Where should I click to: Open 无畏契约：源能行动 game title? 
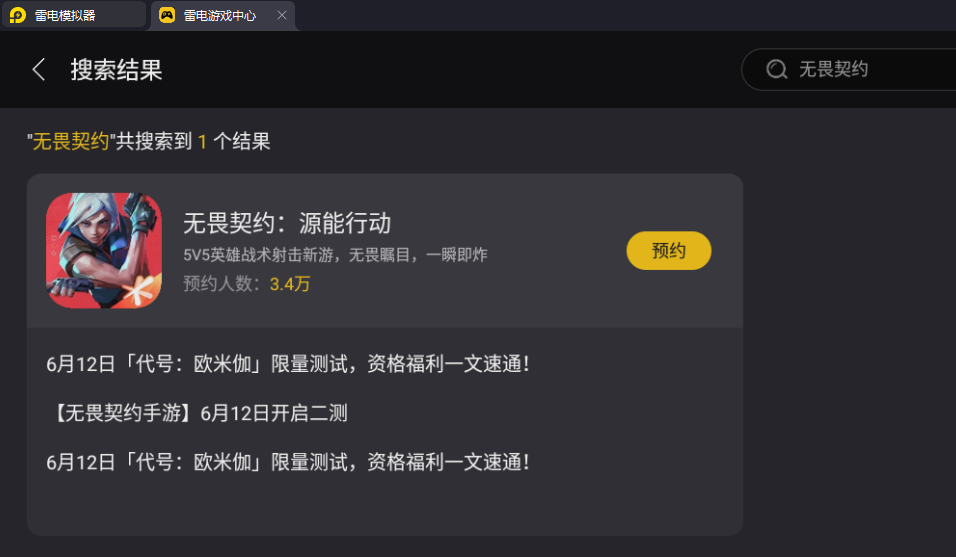point(287,222)
